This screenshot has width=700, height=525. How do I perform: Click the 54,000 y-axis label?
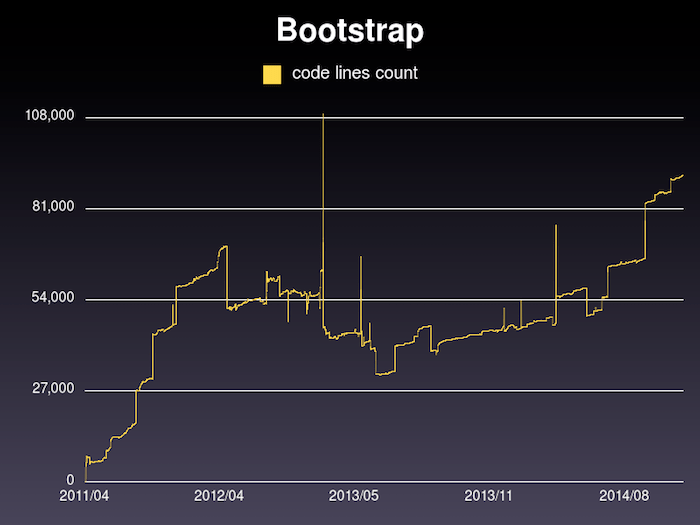53,298
